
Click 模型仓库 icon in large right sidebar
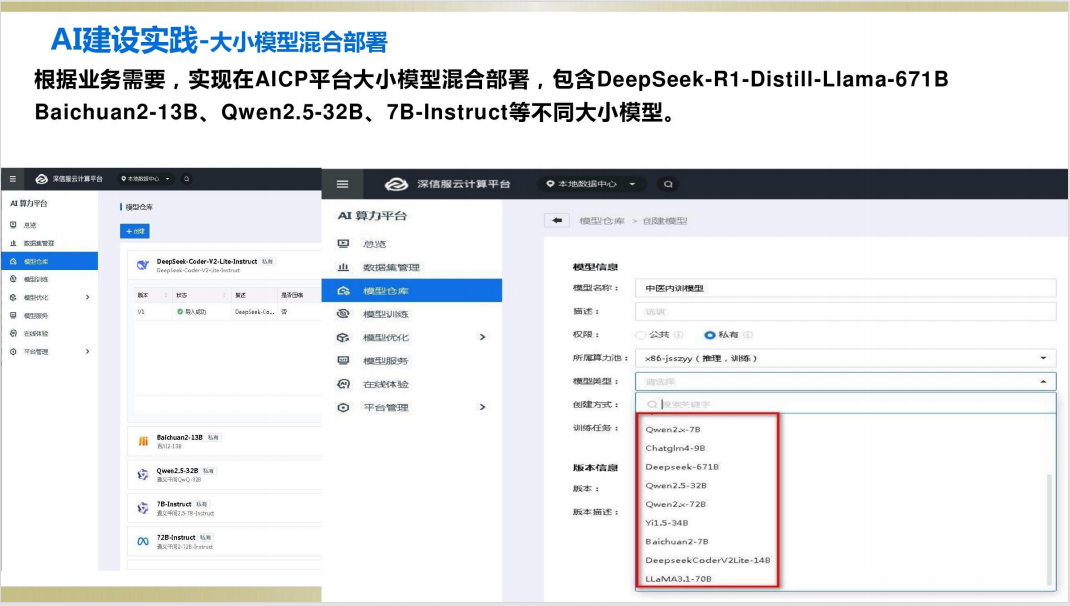(343, 291)
